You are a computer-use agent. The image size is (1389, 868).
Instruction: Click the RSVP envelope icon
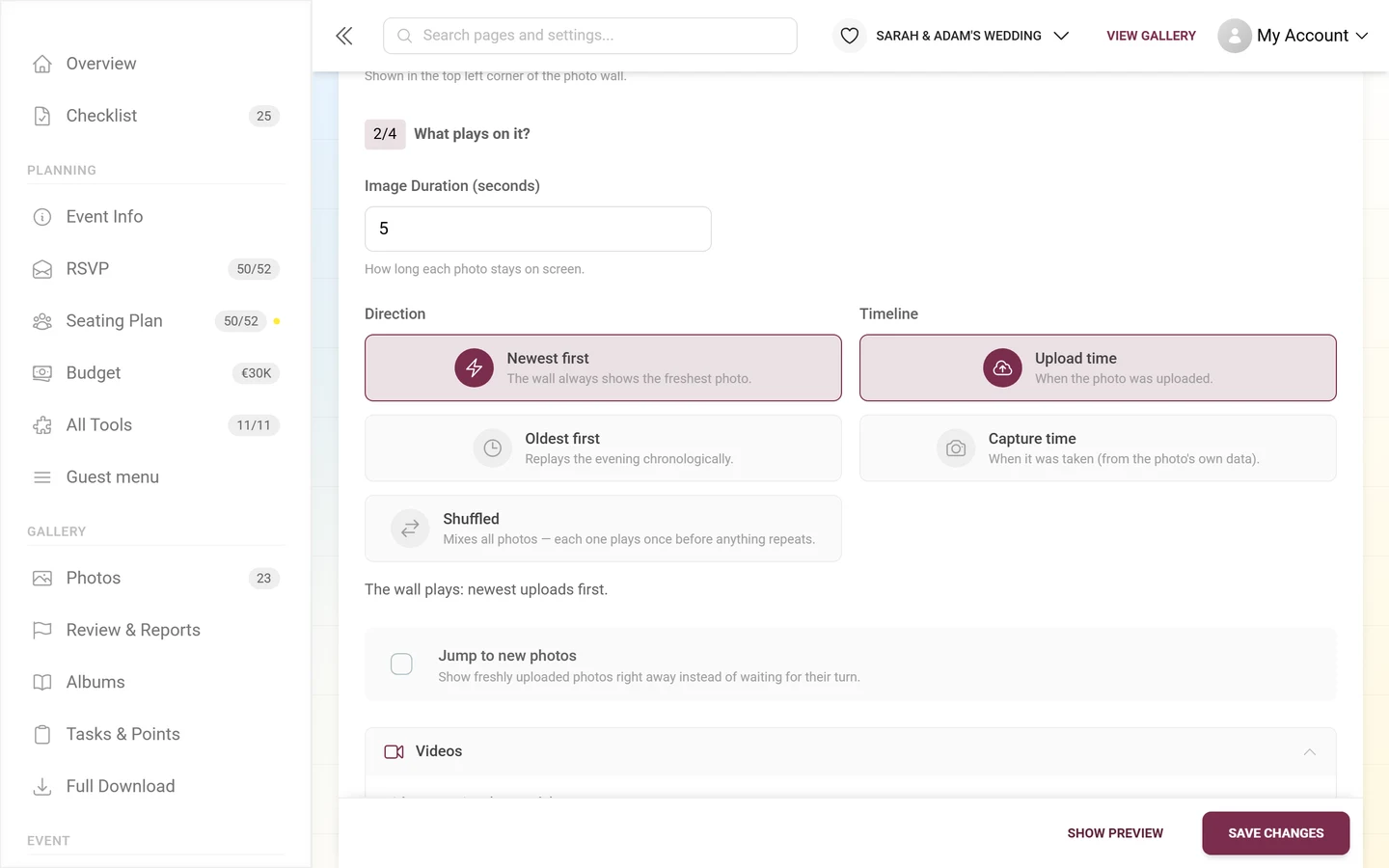[42, 269]
